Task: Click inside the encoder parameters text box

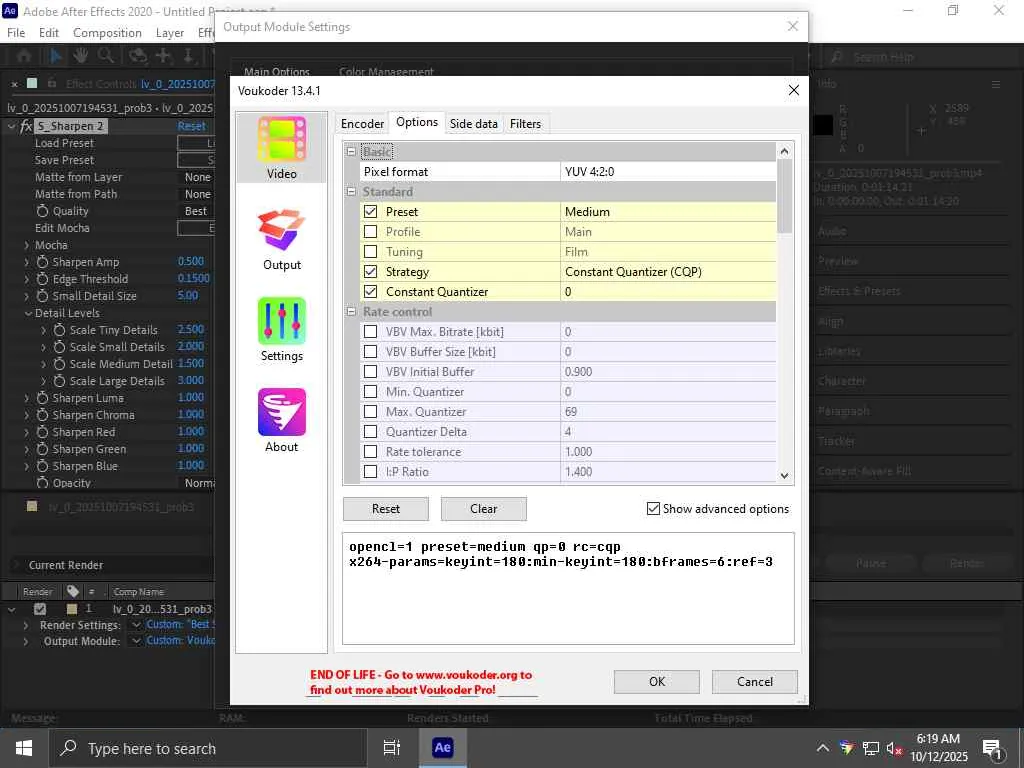Action: [x=568, y=588]
